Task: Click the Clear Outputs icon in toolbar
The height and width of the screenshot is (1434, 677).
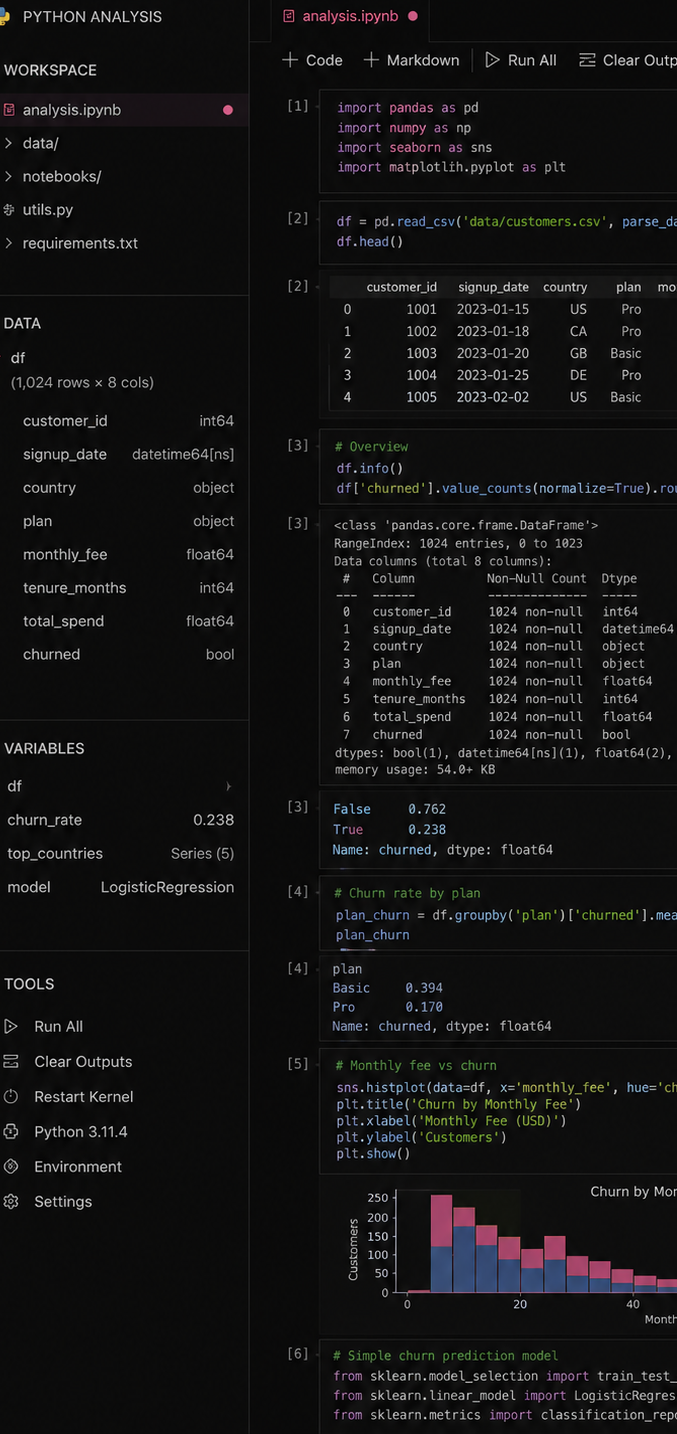Action: [x=587, y=60]
